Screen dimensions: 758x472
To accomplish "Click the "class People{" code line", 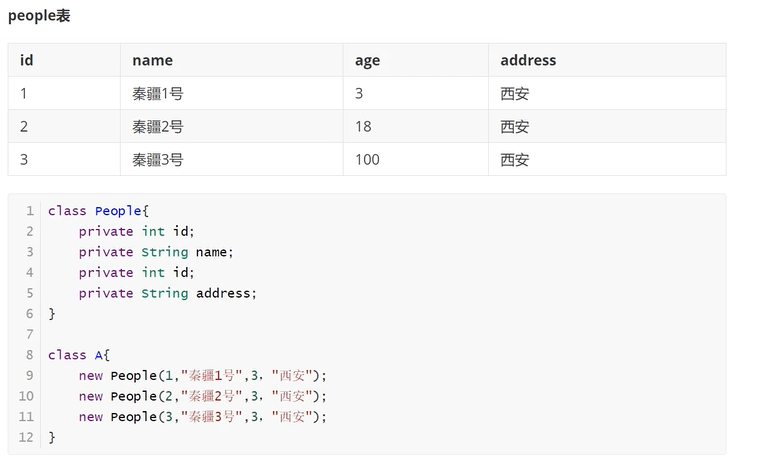I will pyautogui.click(x=98, y=211).
